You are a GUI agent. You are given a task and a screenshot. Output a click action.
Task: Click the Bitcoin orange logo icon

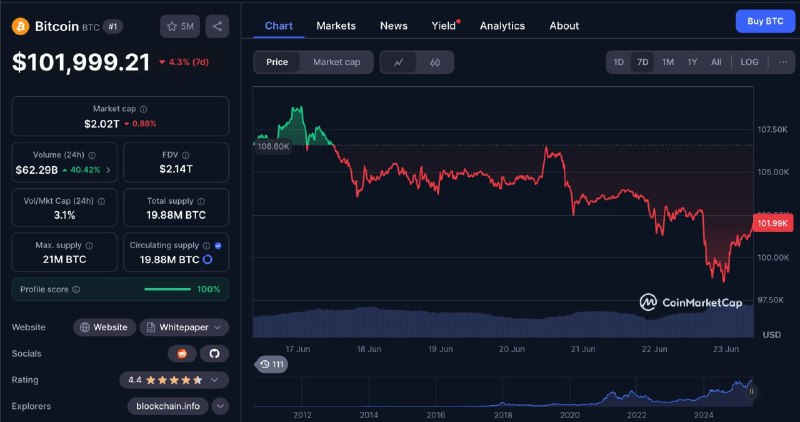pos(20,27)
